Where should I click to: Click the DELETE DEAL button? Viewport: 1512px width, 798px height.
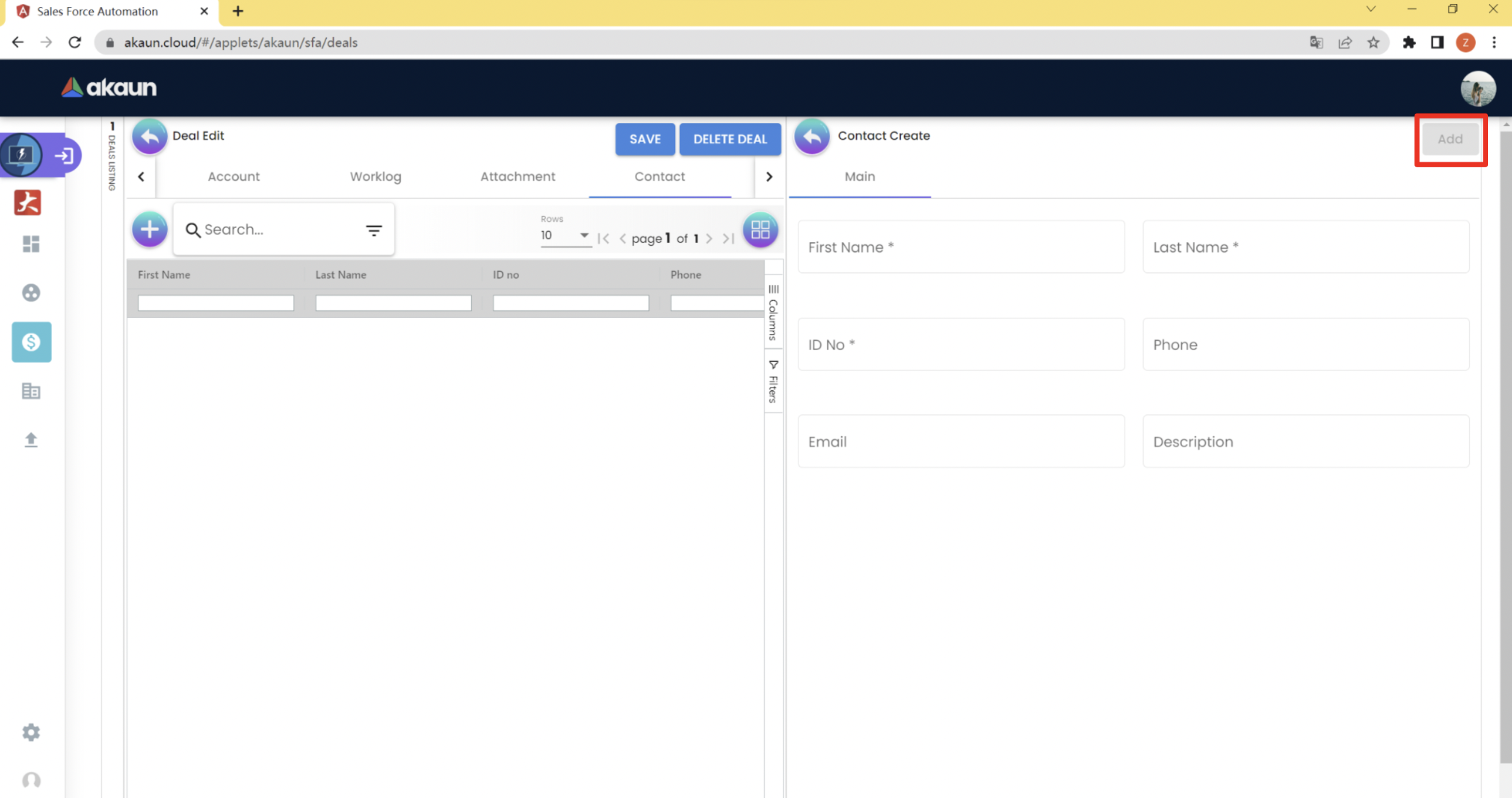pyautogui.click(x=729, y=139)
